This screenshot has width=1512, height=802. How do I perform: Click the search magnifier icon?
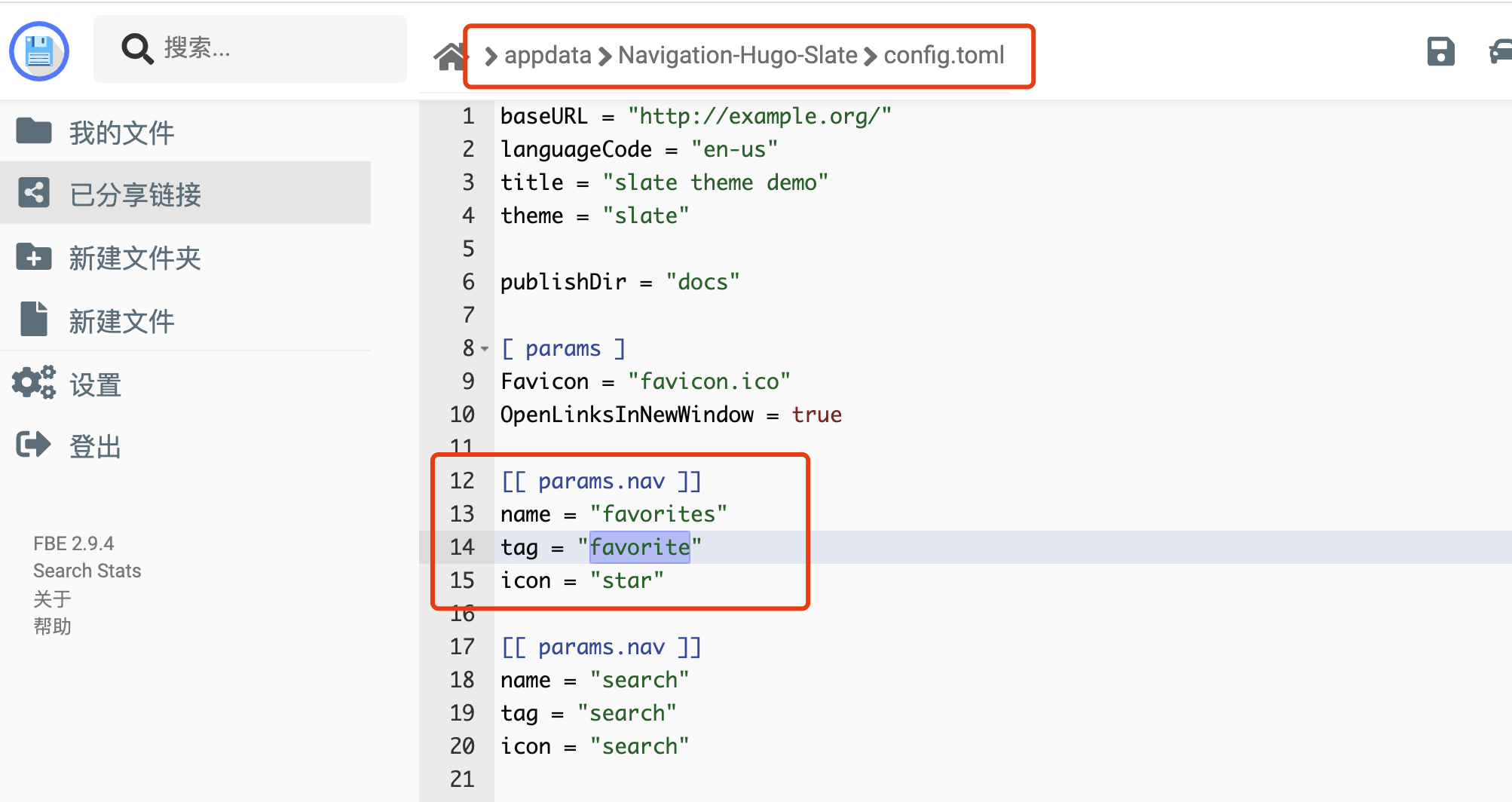click(137, 49)
